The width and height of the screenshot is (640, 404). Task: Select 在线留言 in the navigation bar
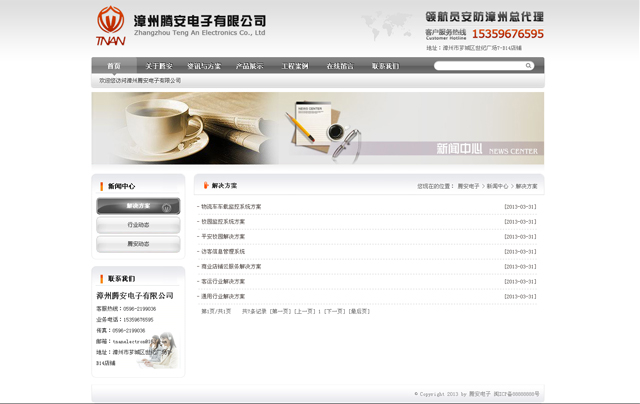pos(340,66)
